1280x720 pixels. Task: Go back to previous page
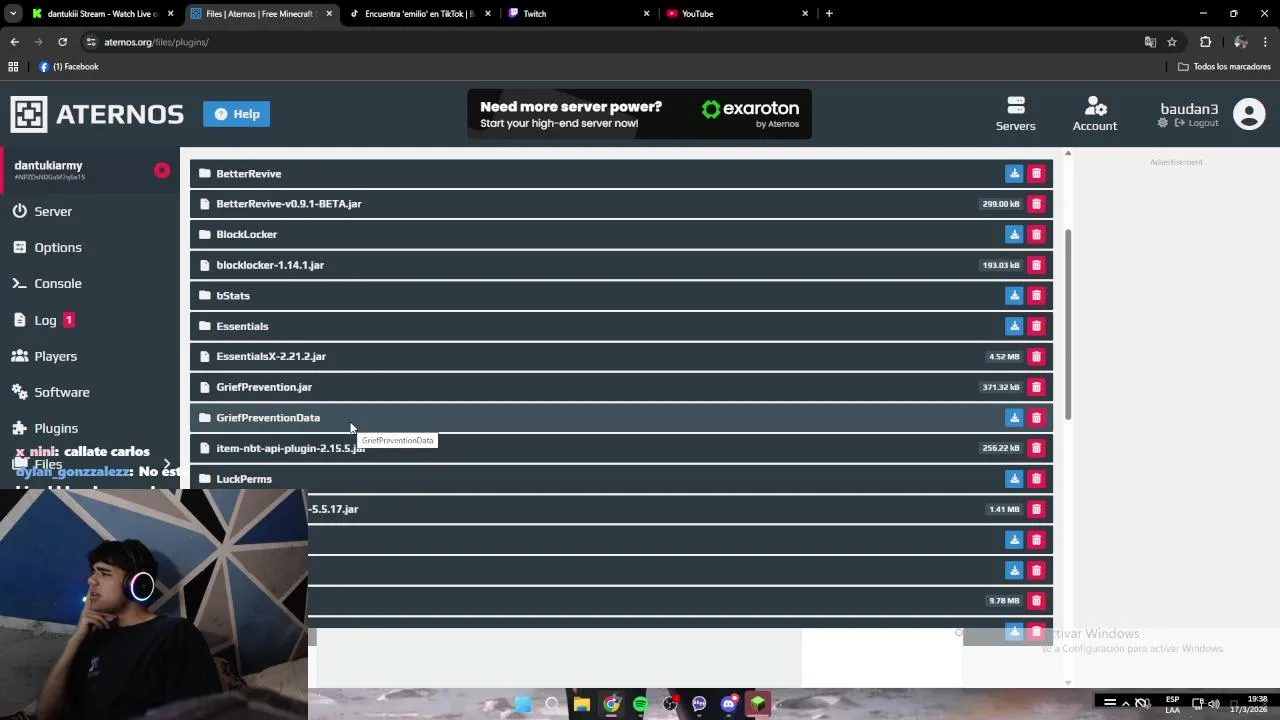(x=14, y=42)
